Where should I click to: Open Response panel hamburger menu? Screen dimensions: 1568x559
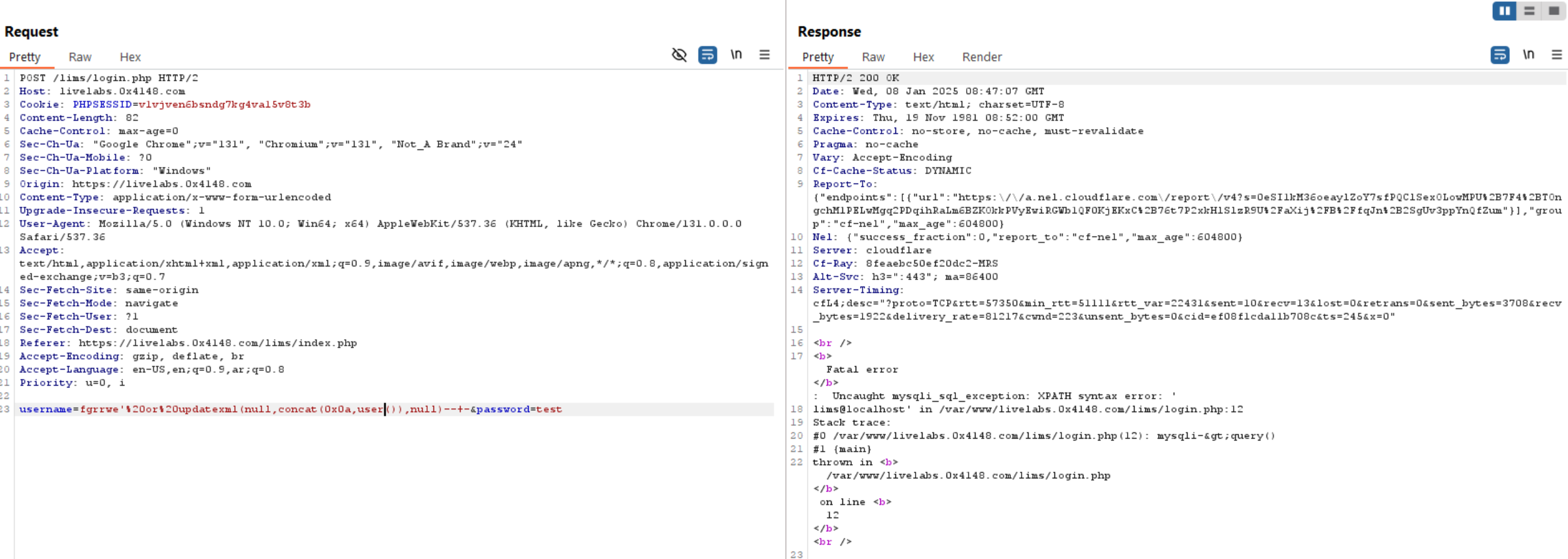[x=1557, y=55]
